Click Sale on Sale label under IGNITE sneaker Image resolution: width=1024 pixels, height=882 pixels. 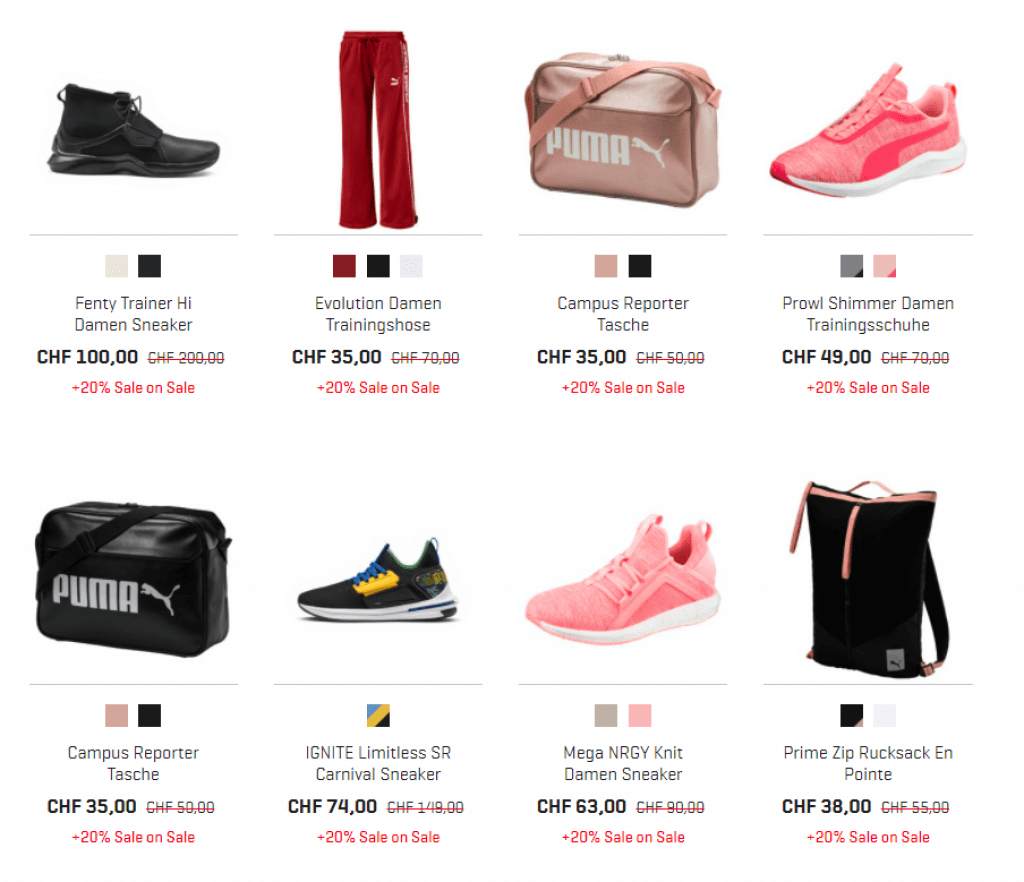pyautogui.click(x=378, y=837)
